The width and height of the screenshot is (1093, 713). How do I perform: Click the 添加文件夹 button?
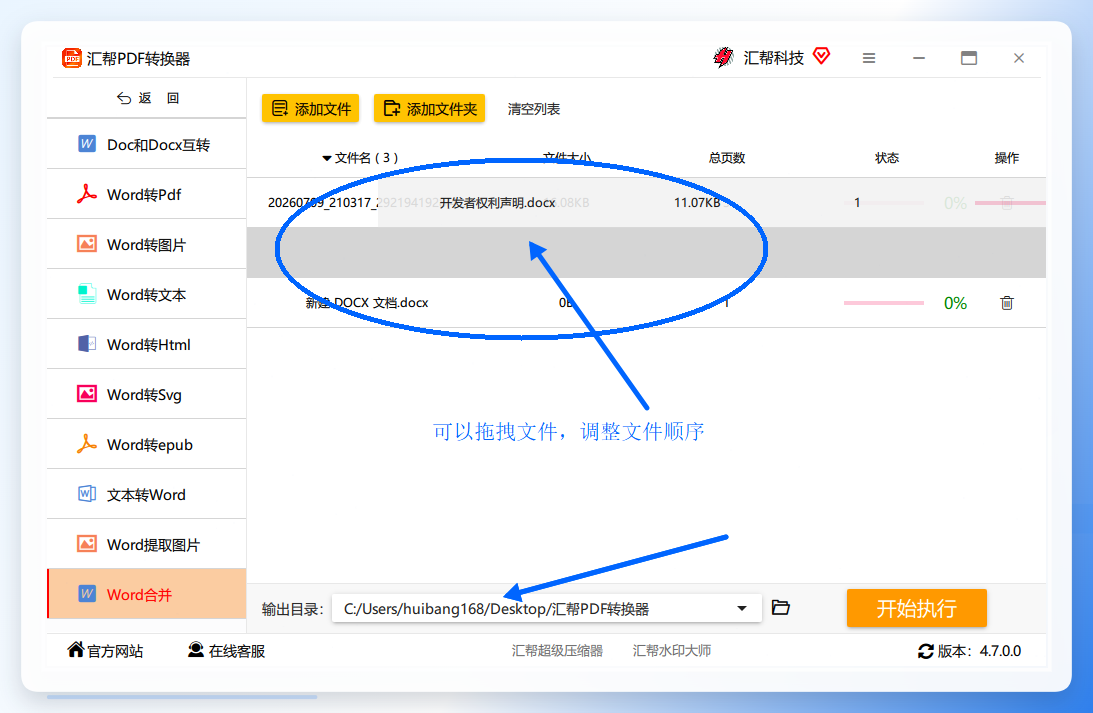[429, 109]
